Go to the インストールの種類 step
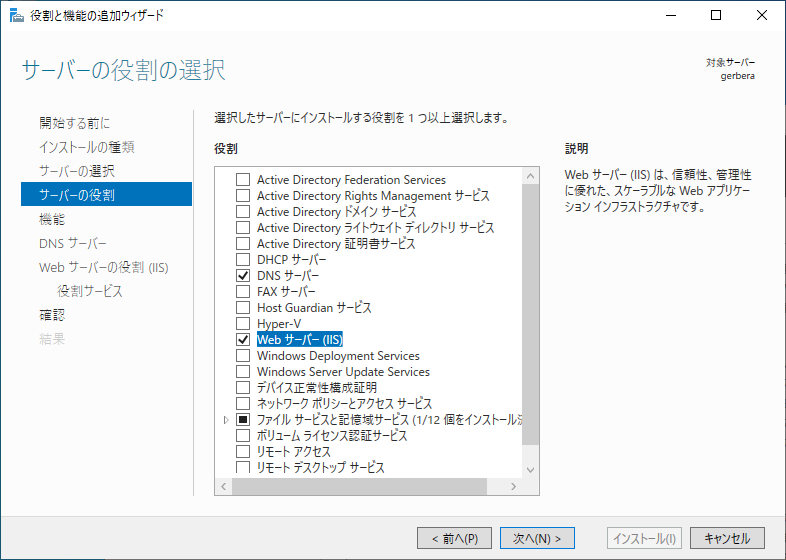The height and width of the screenshot is (560, 786). click(87, 147)
